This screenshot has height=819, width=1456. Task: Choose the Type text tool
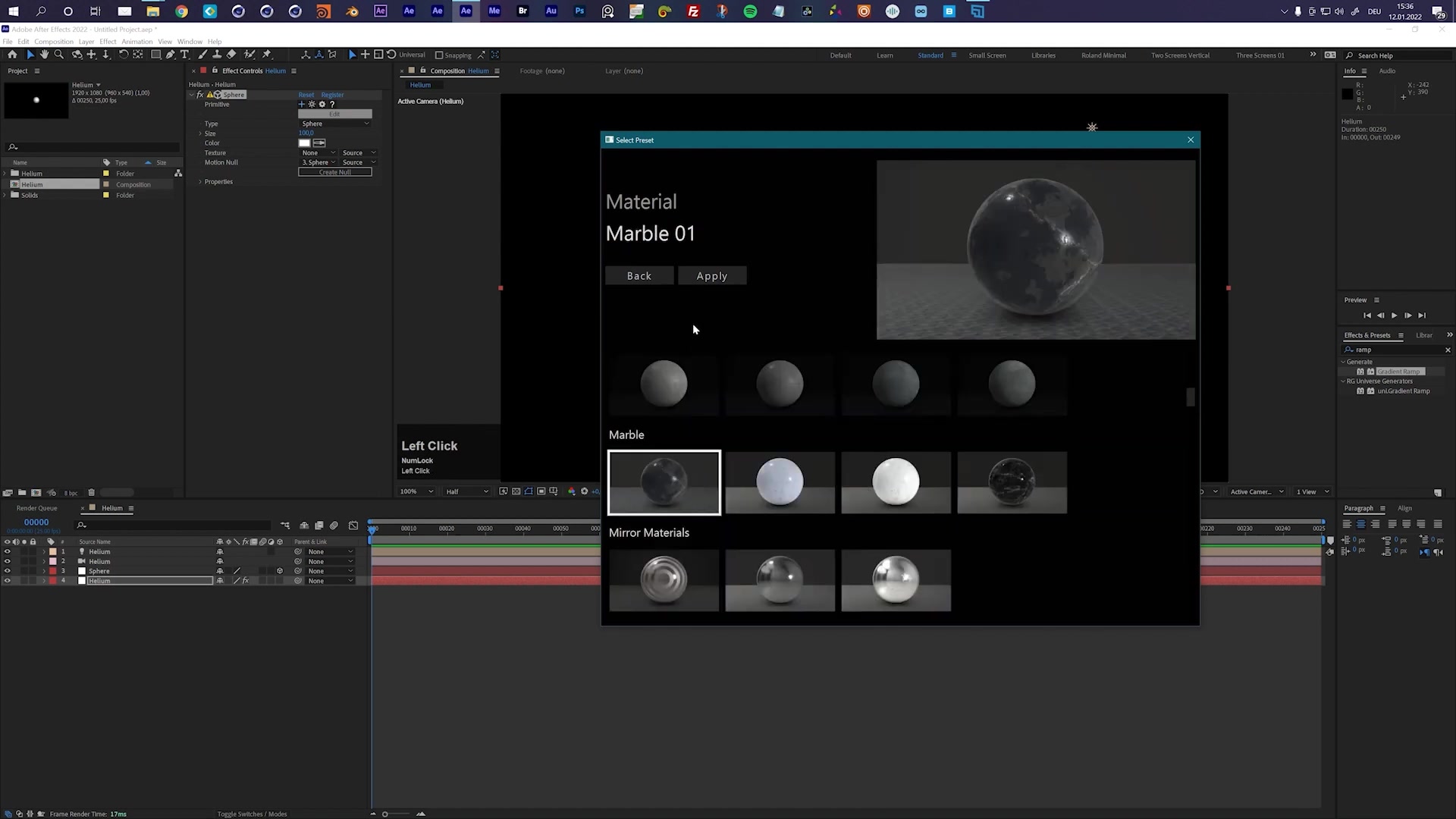click(x=184, y=55)
